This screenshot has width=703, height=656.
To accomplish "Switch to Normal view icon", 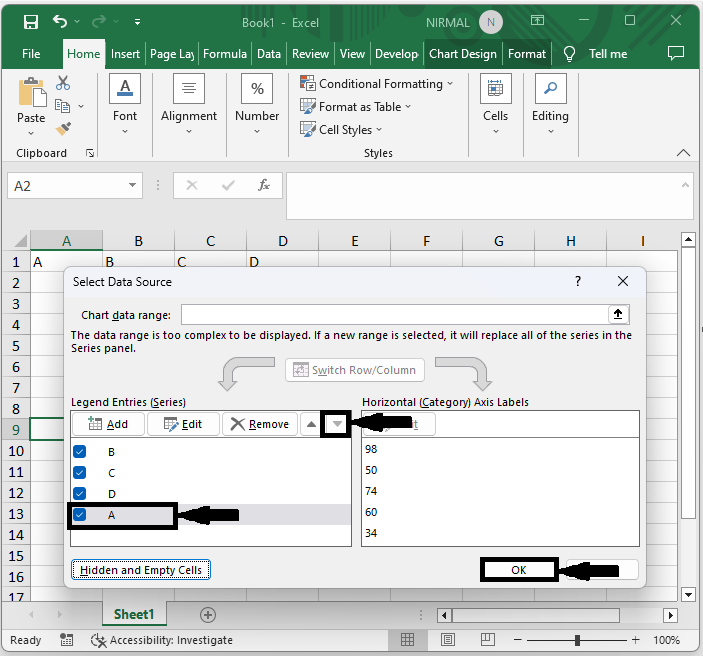I will (407, 639).
